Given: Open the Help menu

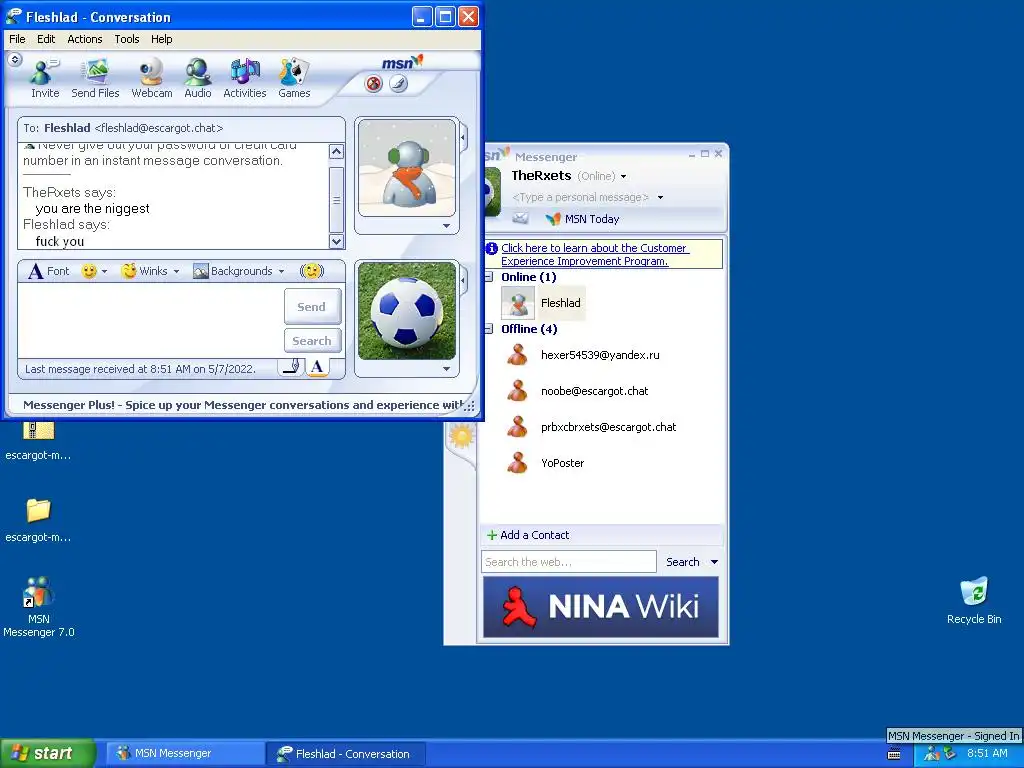Looking at the screenshot, I should [x=161, y=39].
